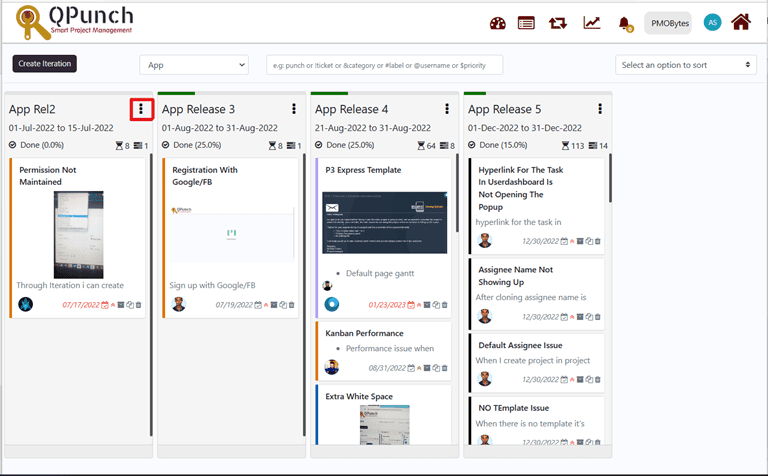Open App Release 5 three-dot menu
This screenshot has width=768, height=476.
(x=600, y=109)
